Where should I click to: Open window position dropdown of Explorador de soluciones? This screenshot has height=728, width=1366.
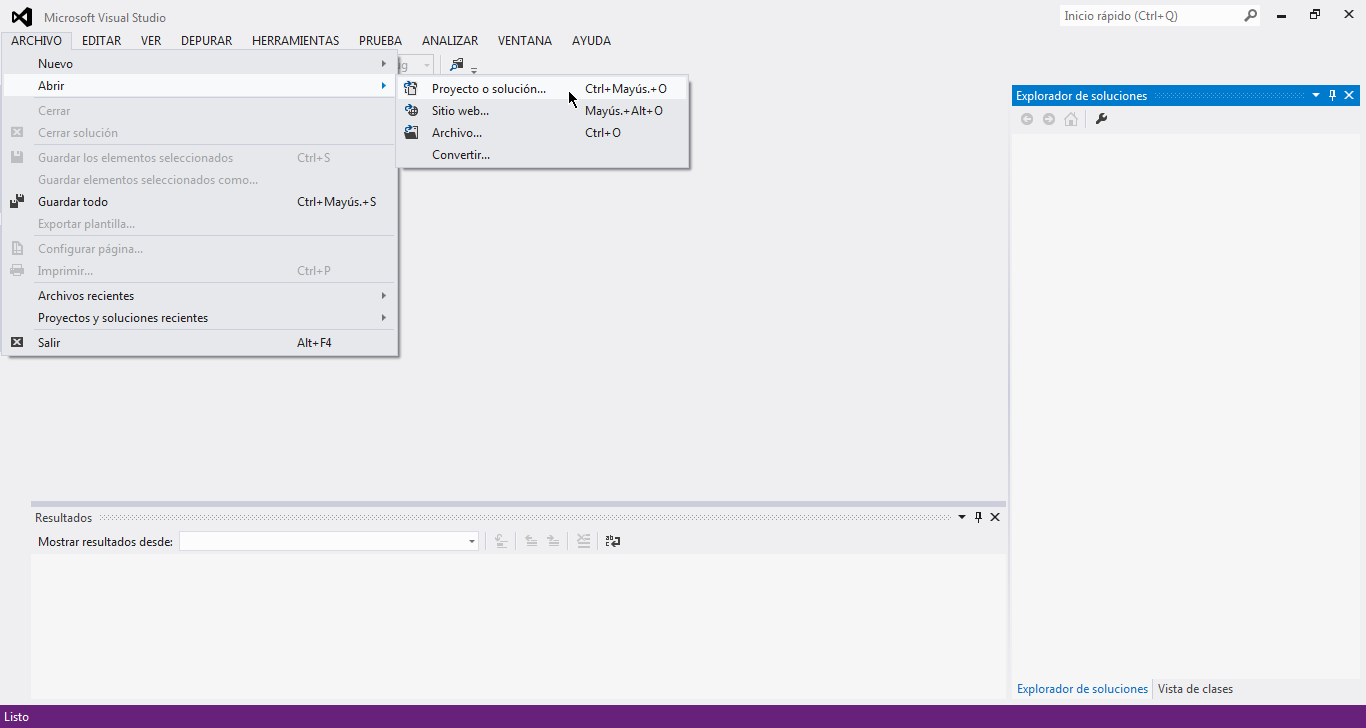[1315, 96]
